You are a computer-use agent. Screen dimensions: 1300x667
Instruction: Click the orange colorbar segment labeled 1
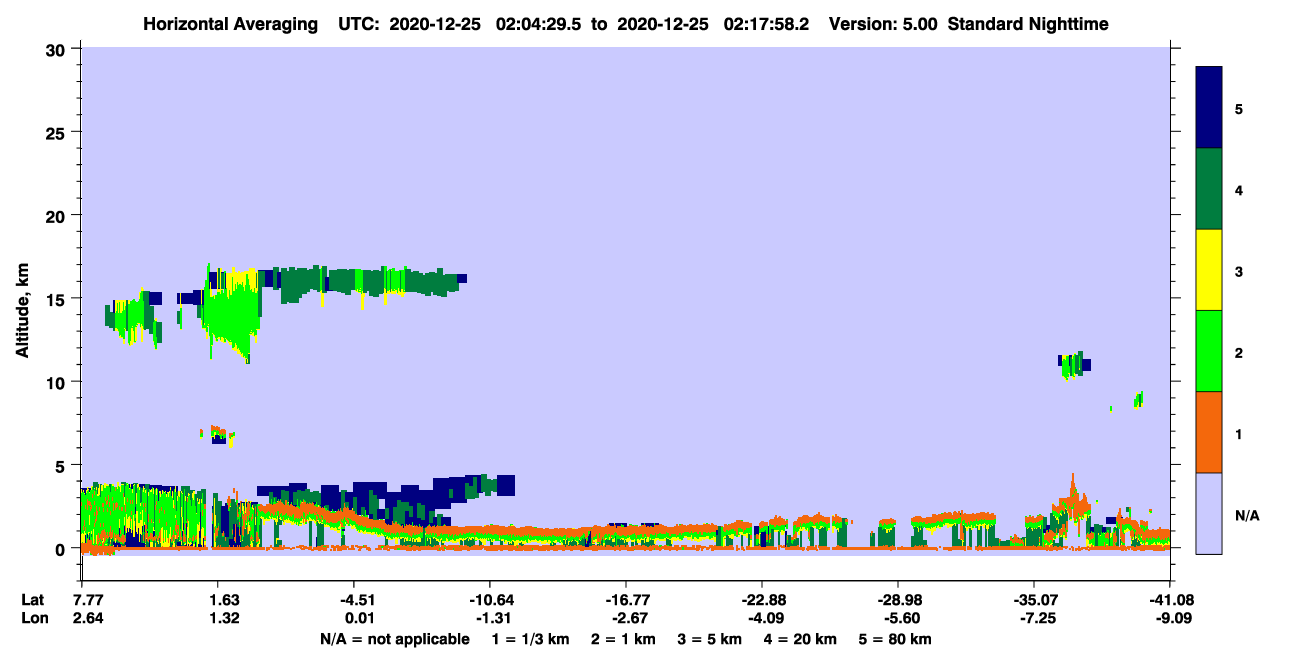(x=1209, y=432)
